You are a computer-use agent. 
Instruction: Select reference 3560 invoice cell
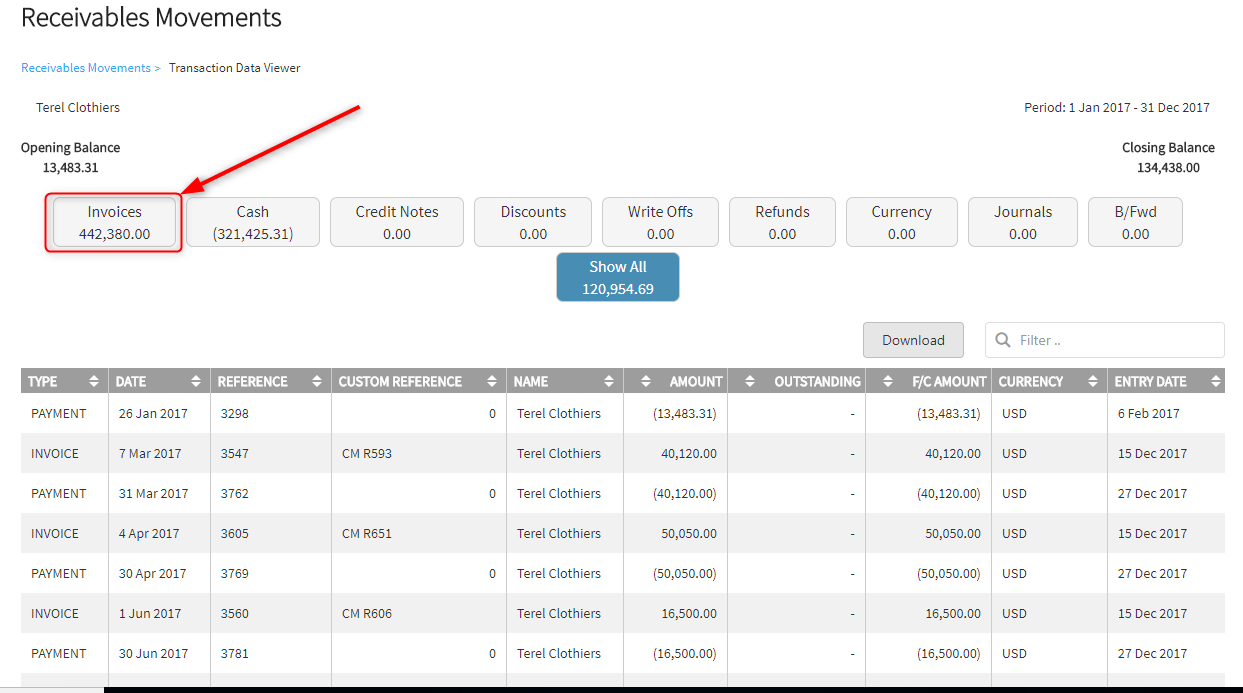(235, 613)
